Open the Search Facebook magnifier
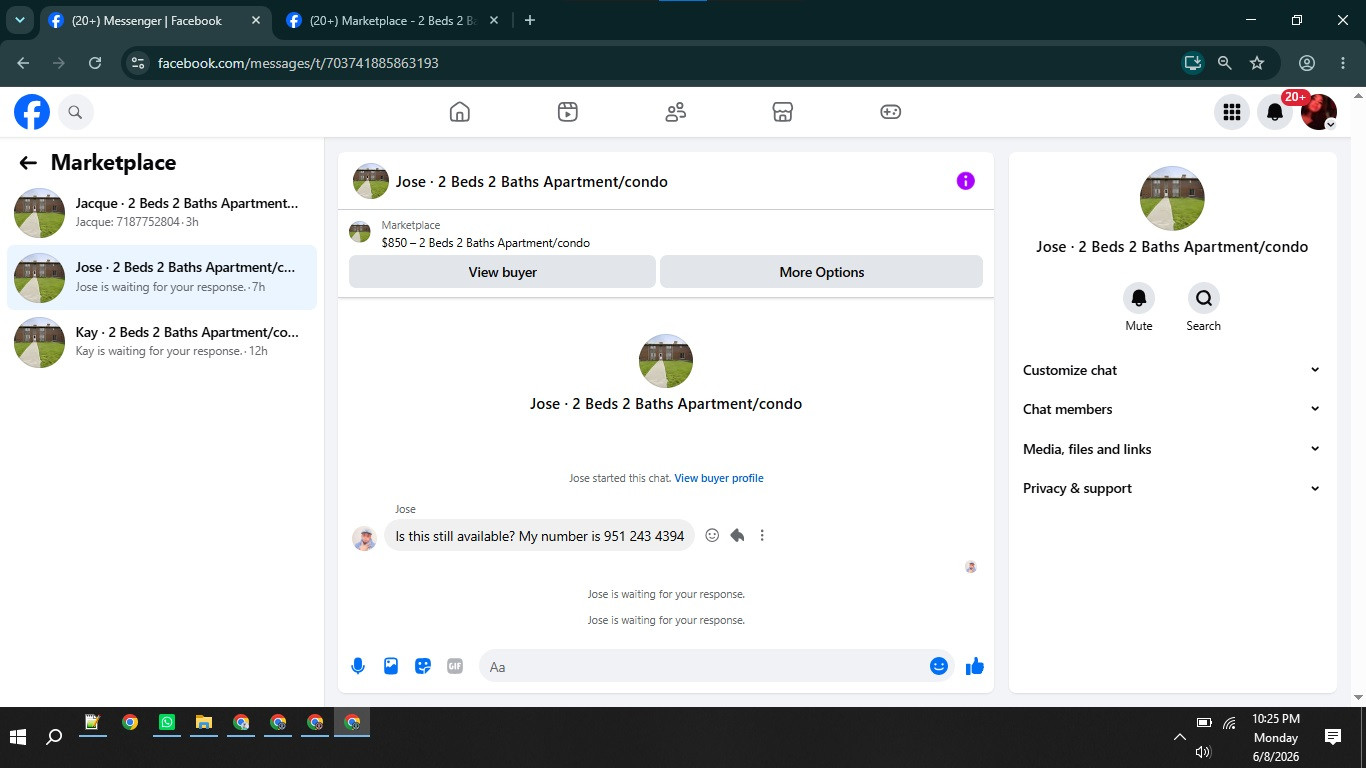Screen dimensions: 1366x768 point(76,112)
